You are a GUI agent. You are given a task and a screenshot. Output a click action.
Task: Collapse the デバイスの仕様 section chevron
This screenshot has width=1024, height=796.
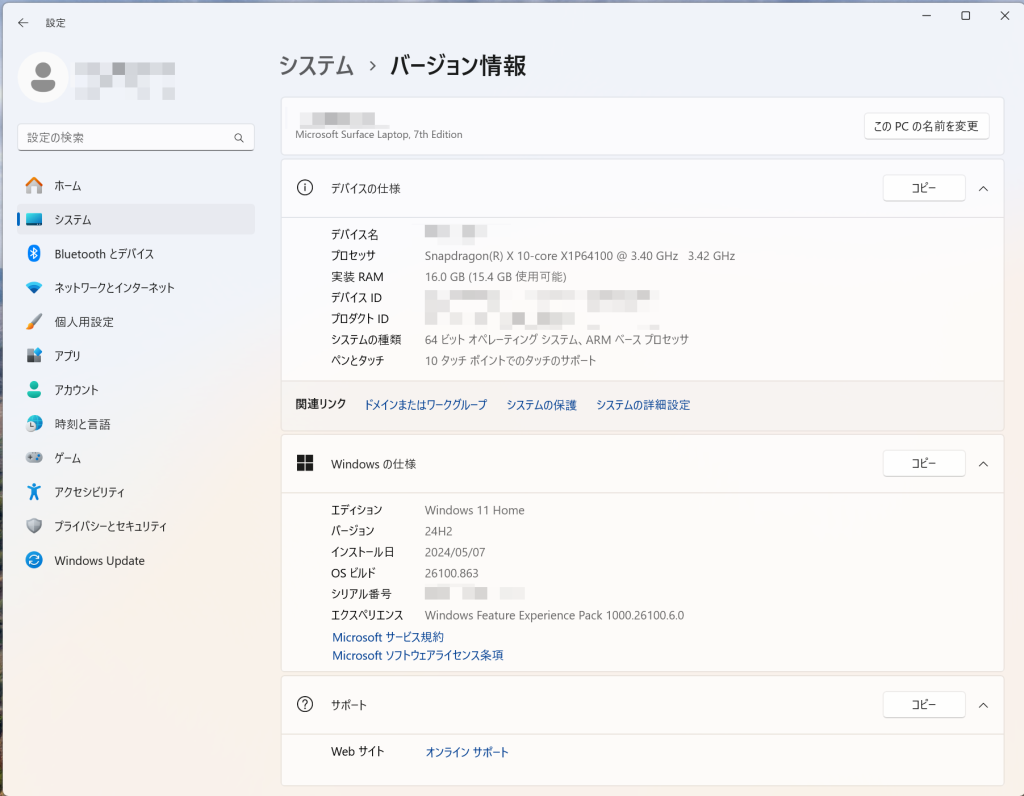tap(983, 188)
